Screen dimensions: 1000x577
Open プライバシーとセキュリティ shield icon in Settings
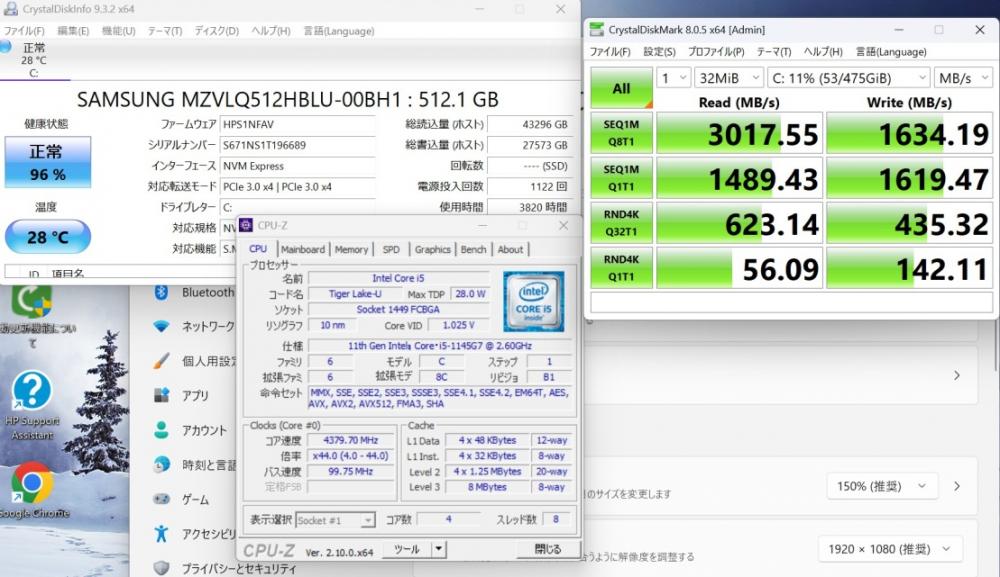click(x=161, y=567)
